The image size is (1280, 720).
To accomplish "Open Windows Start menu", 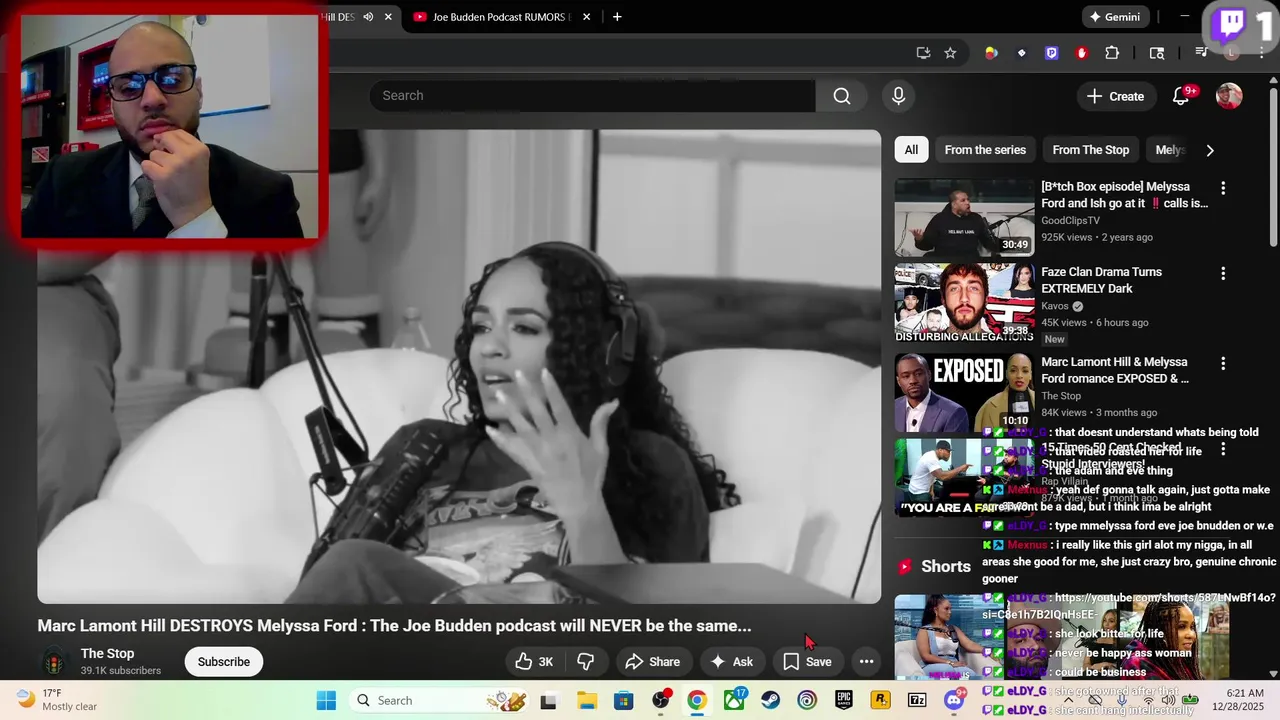I will (x=326, y=700).
